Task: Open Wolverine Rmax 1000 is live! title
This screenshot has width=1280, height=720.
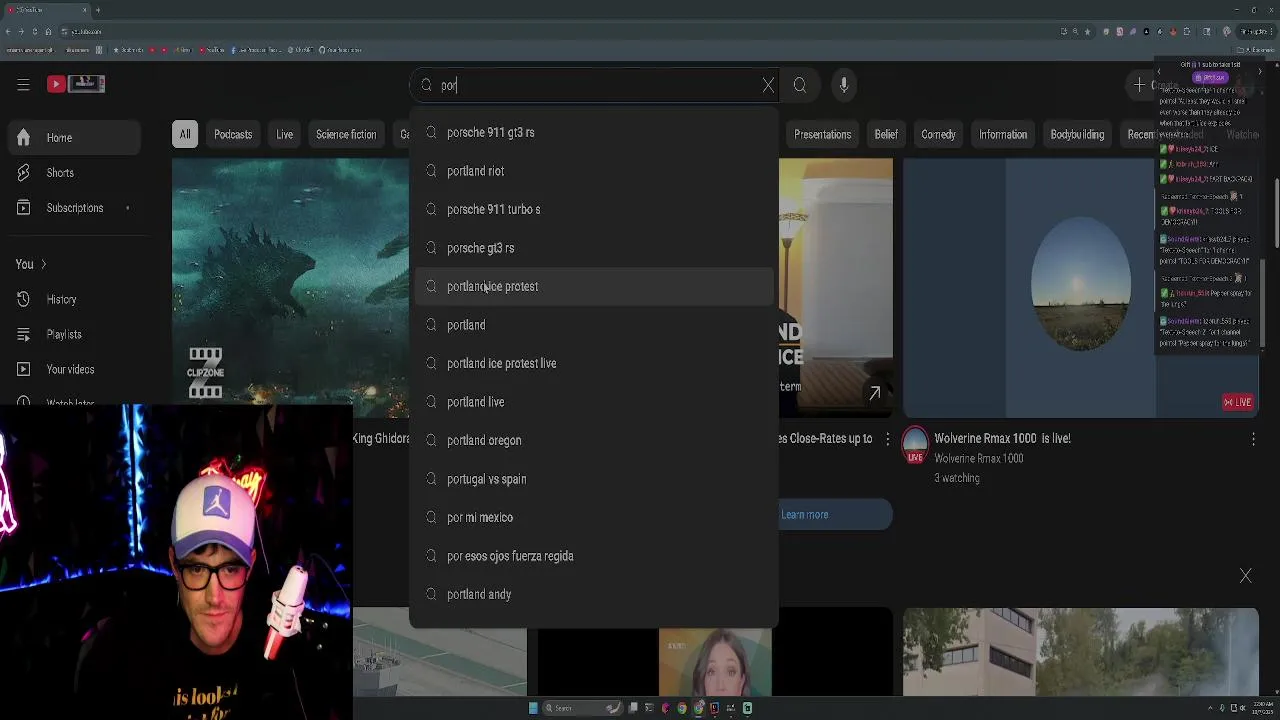Action: coord(1002,438)
